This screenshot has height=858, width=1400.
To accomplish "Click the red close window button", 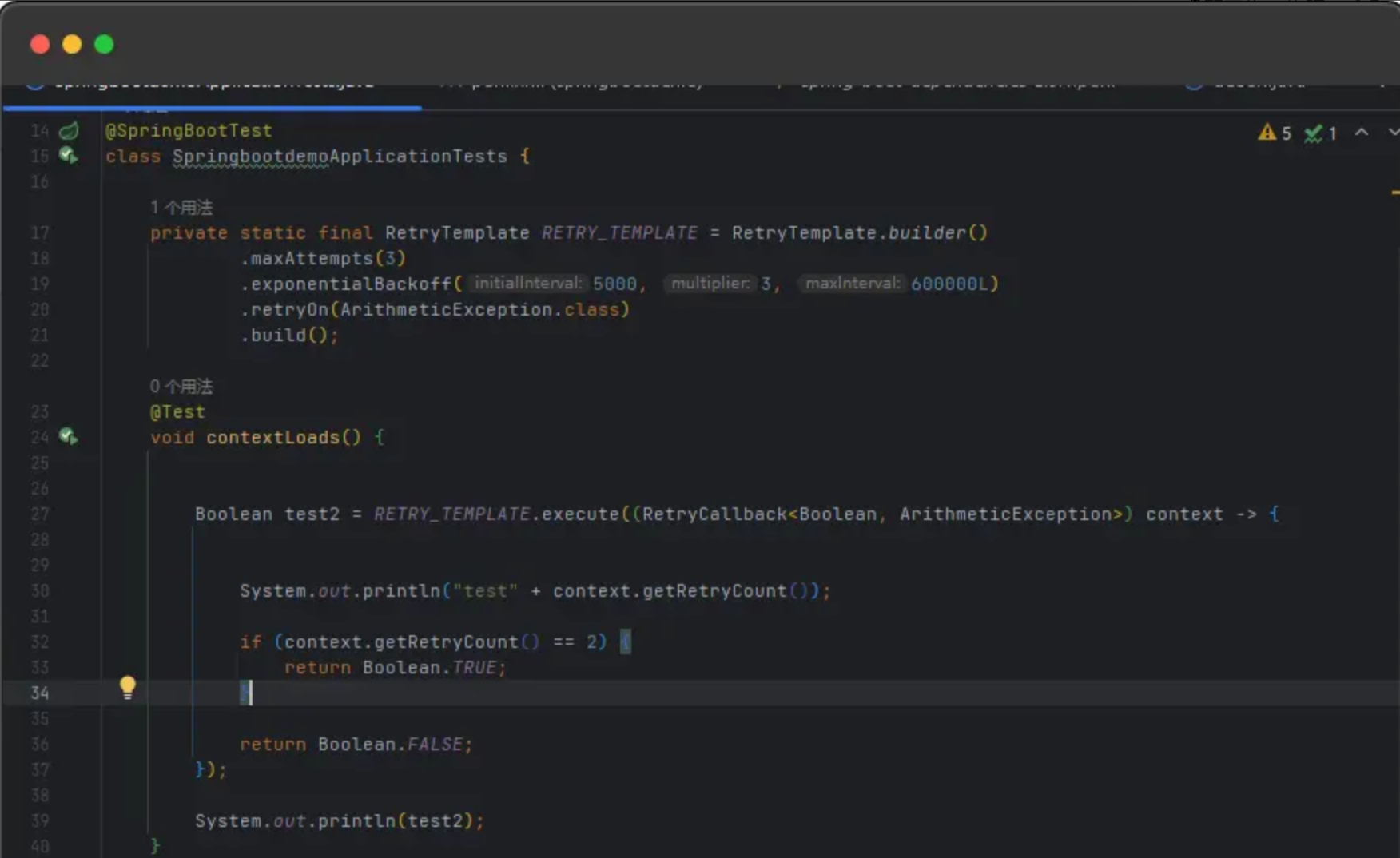I will coord(40,44).
